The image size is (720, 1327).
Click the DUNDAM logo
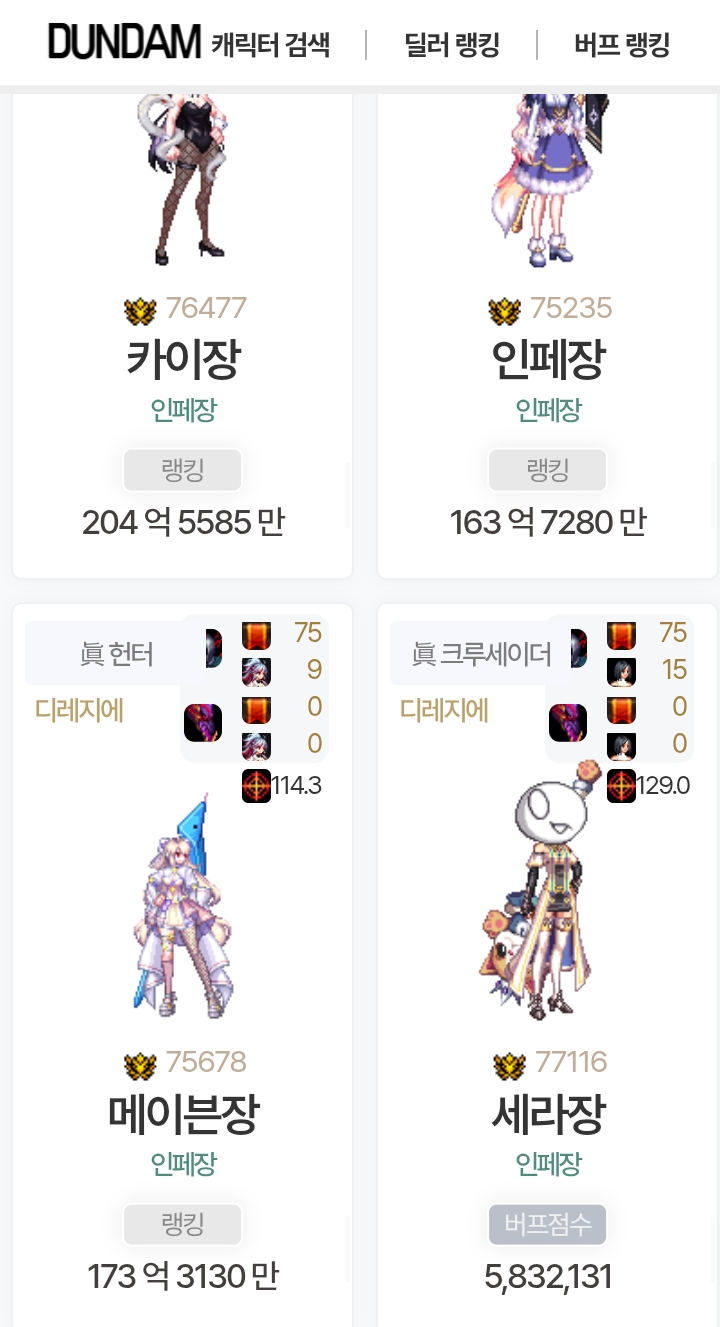click(125, 43)
